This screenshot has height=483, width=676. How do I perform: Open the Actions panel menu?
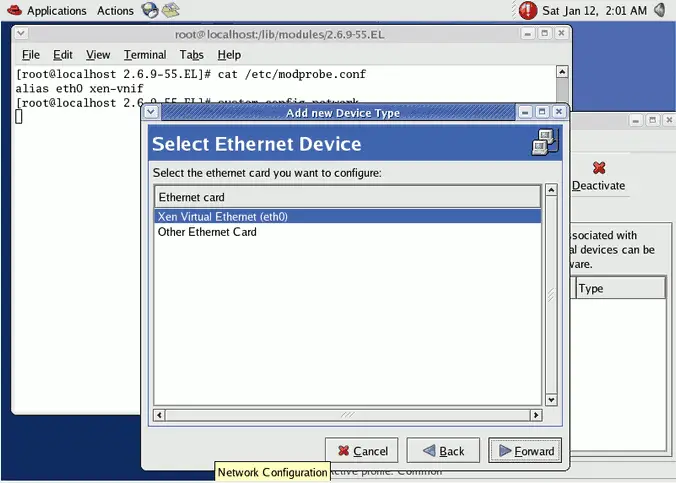point(115,11)
